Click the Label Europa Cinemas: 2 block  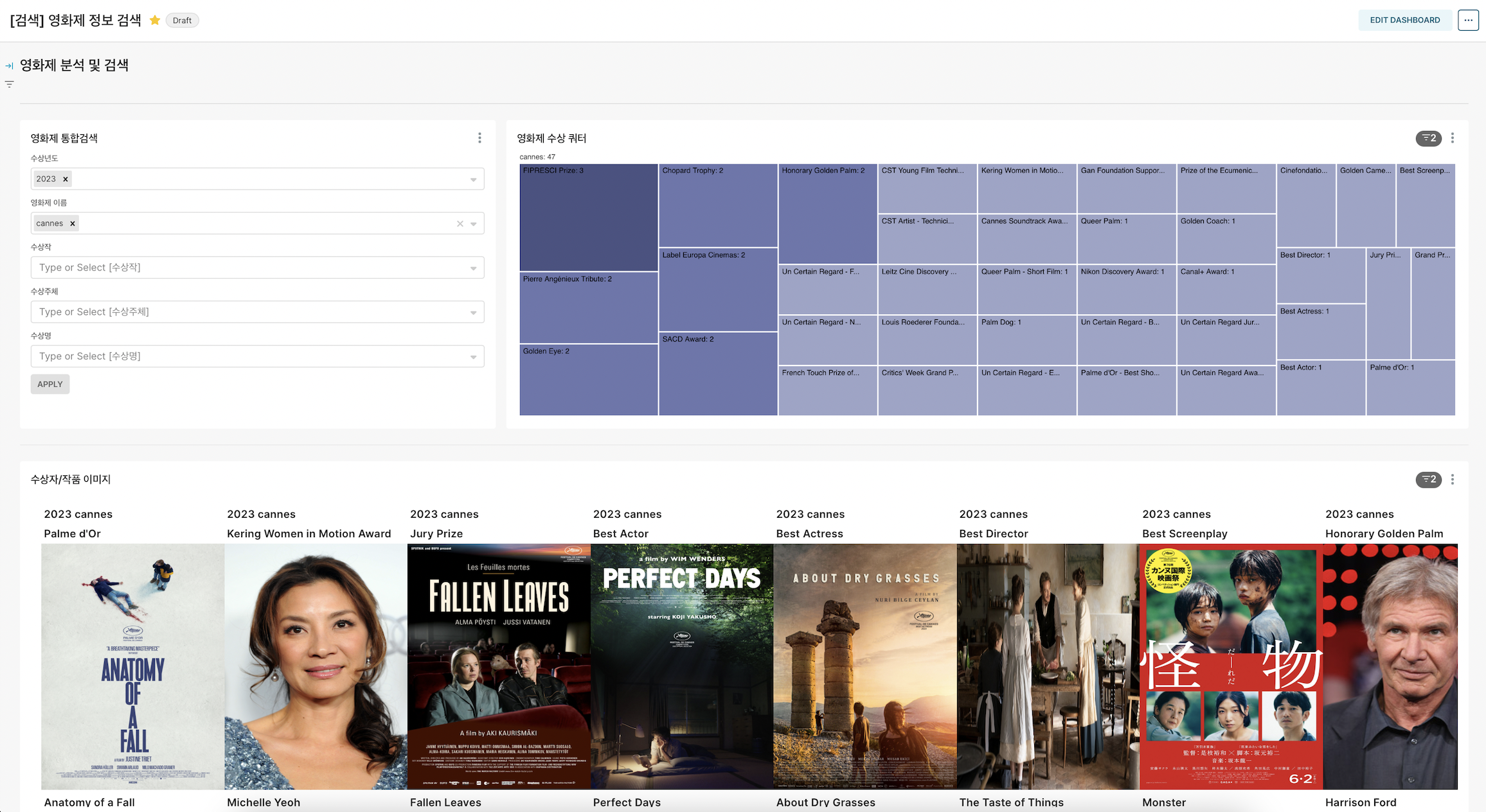pos(718,290)
